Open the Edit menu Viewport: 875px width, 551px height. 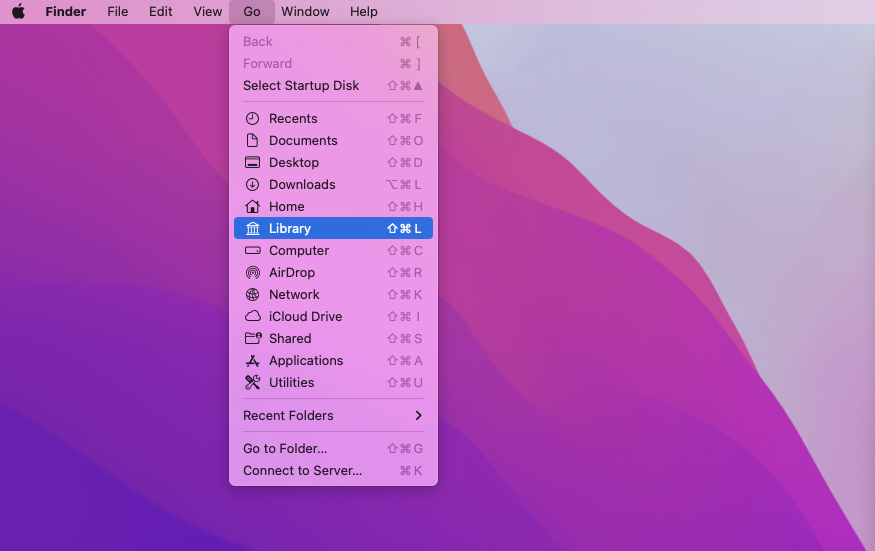point(161,11)
